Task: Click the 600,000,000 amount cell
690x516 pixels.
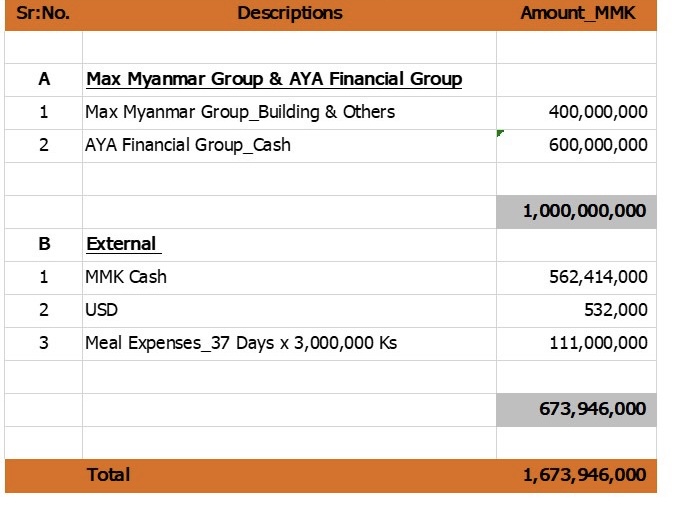Action: click(576, 146)
